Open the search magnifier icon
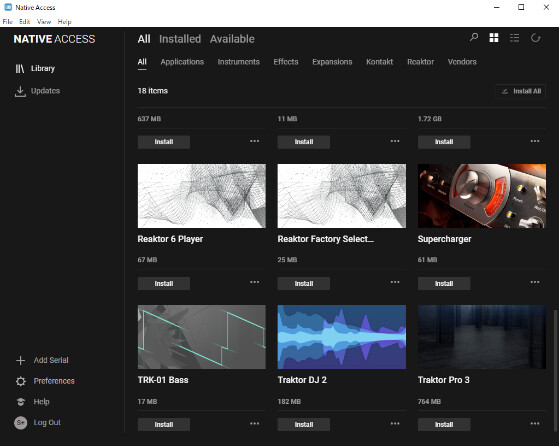Screen dimensions: 559x446 pyautogui.click(x=474, y=37)
